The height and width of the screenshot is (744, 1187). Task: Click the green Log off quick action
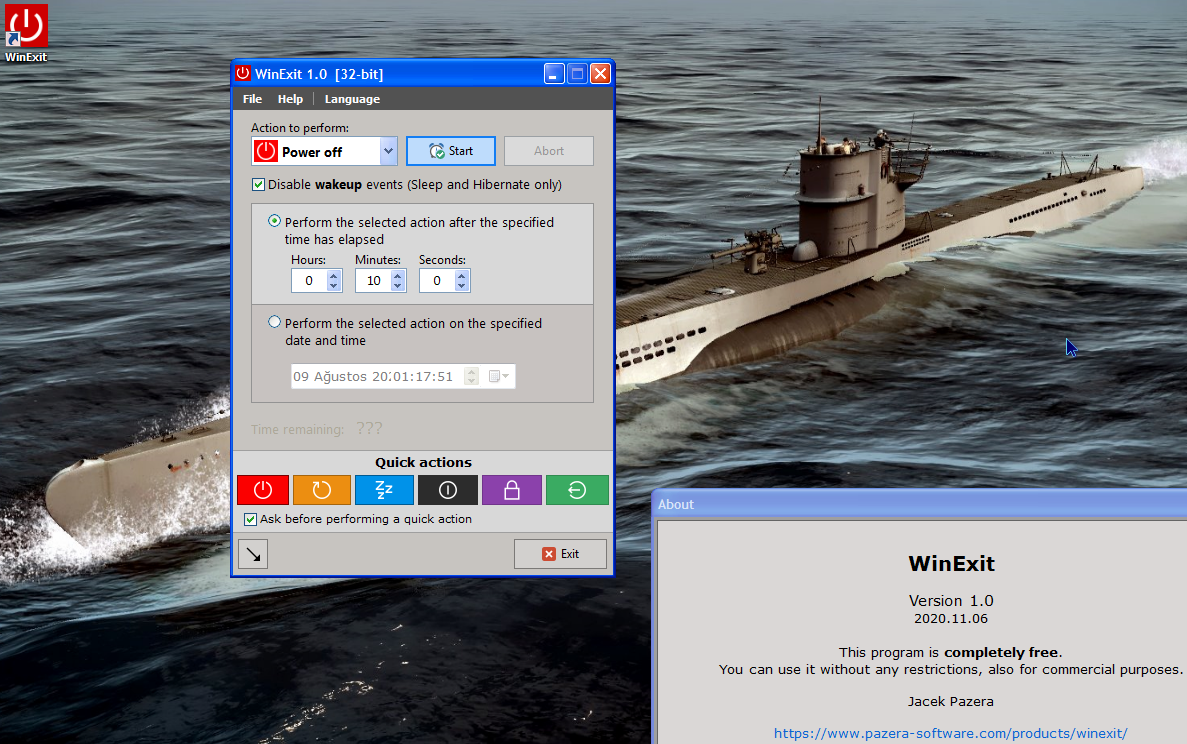coord(577,490)
